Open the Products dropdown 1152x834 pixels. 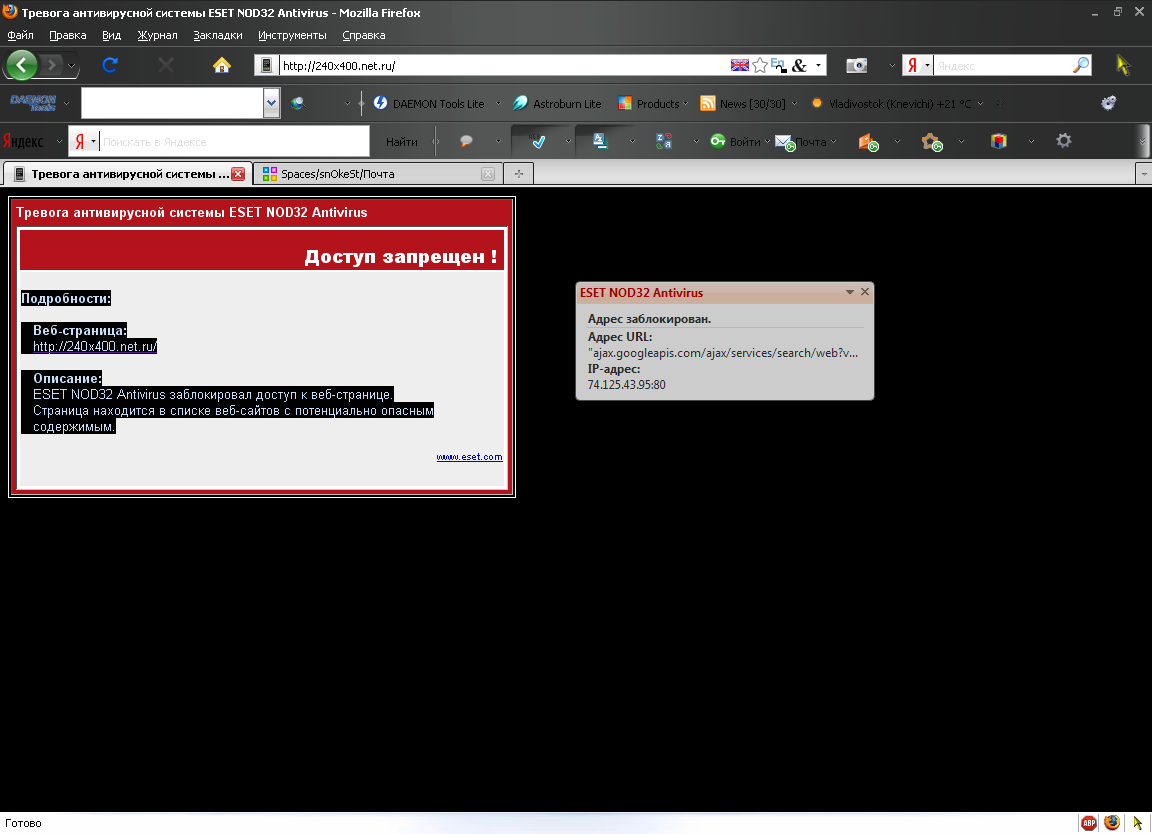click(685, 104)
